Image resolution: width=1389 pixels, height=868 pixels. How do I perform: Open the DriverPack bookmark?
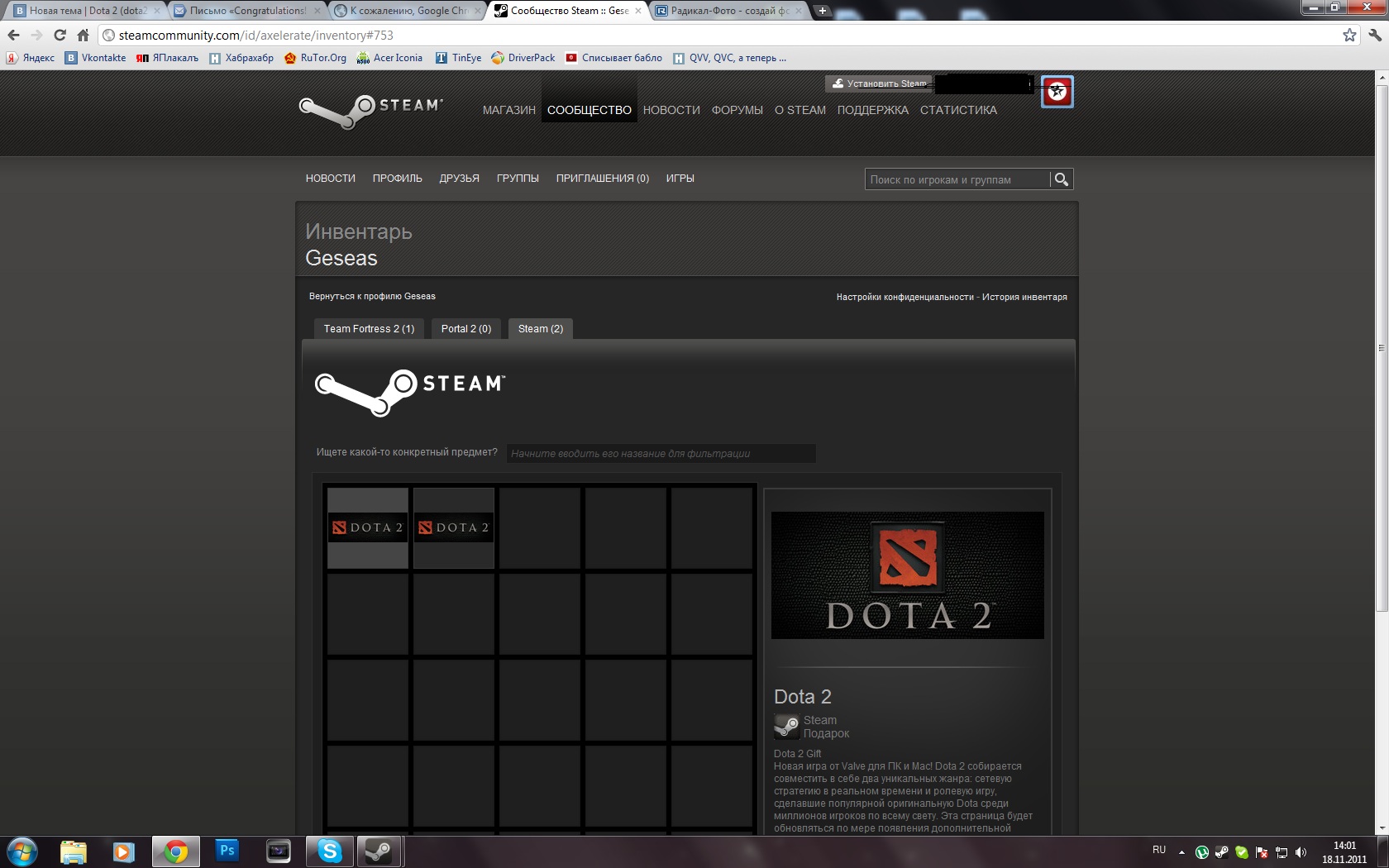click(523, 58)
